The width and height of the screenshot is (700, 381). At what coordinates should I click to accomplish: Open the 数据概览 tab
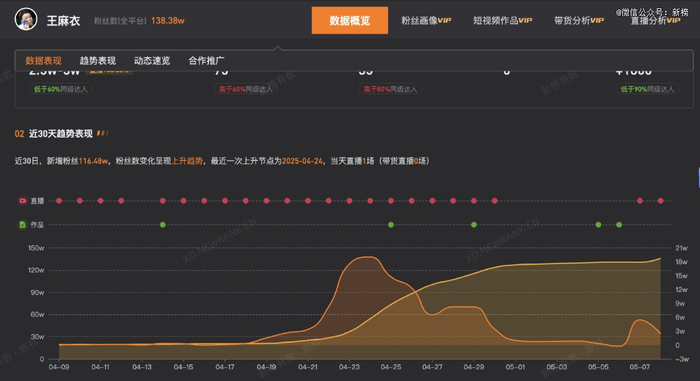(x=350, y=20)
